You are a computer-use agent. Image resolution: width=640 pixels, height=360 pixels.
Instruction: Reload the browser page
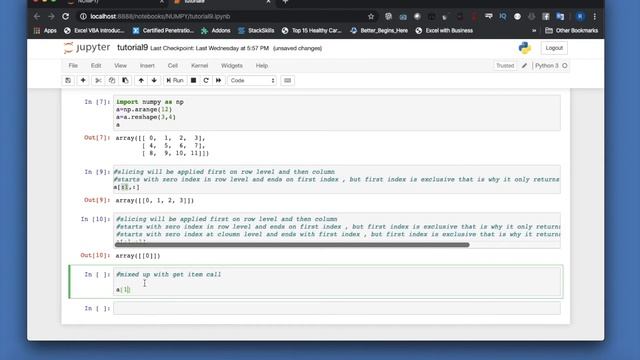pyautogui.click(x=65, y=16)
